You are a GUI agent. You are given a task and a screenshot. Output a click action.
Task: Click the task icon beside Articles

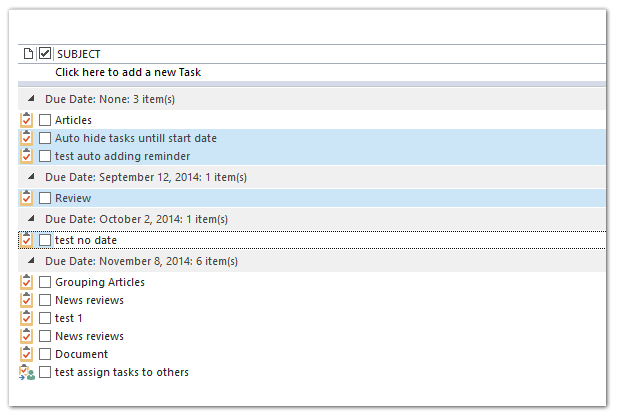pyautogui.click(x=26, y=120)
